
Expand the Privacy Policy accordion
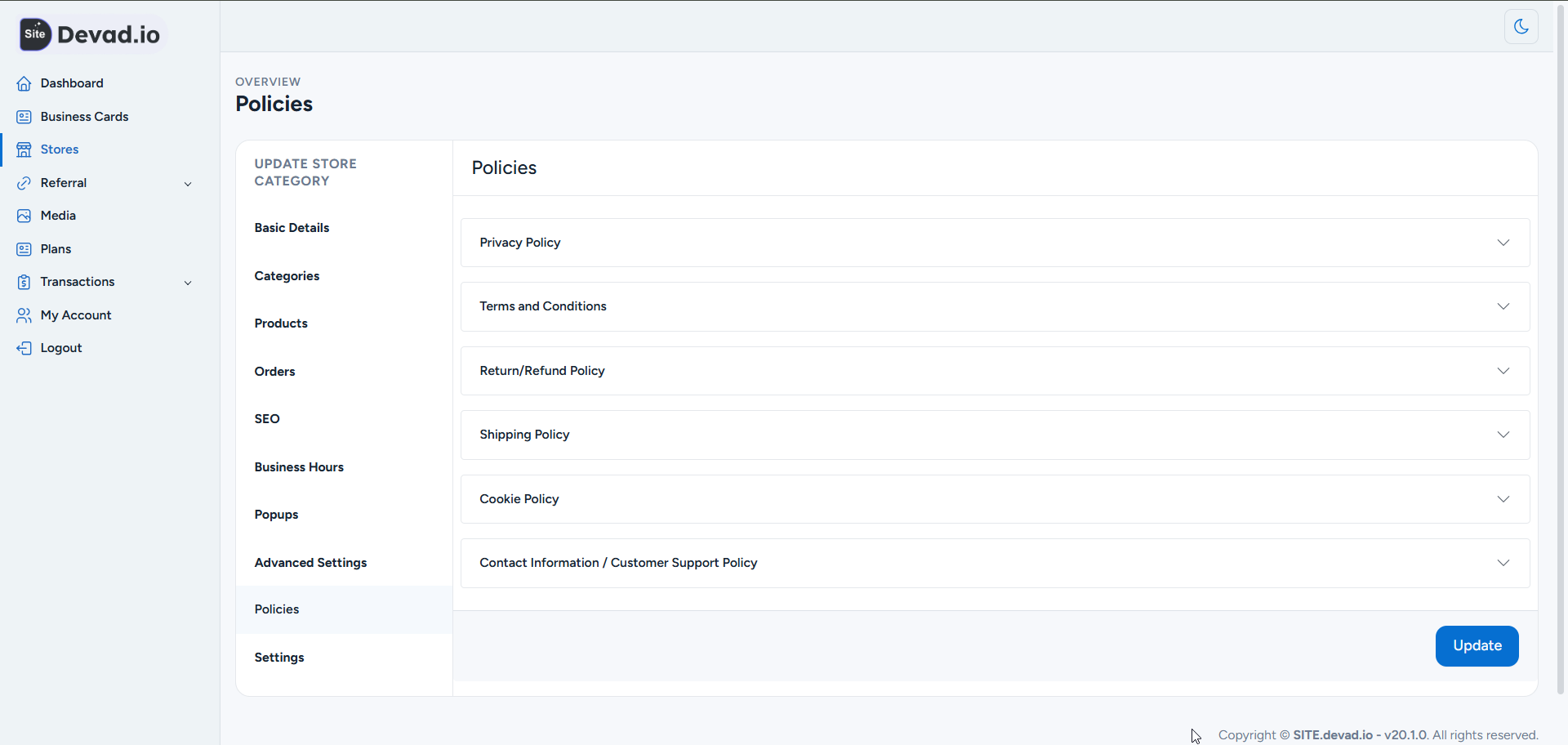(x=1503, y=243)
